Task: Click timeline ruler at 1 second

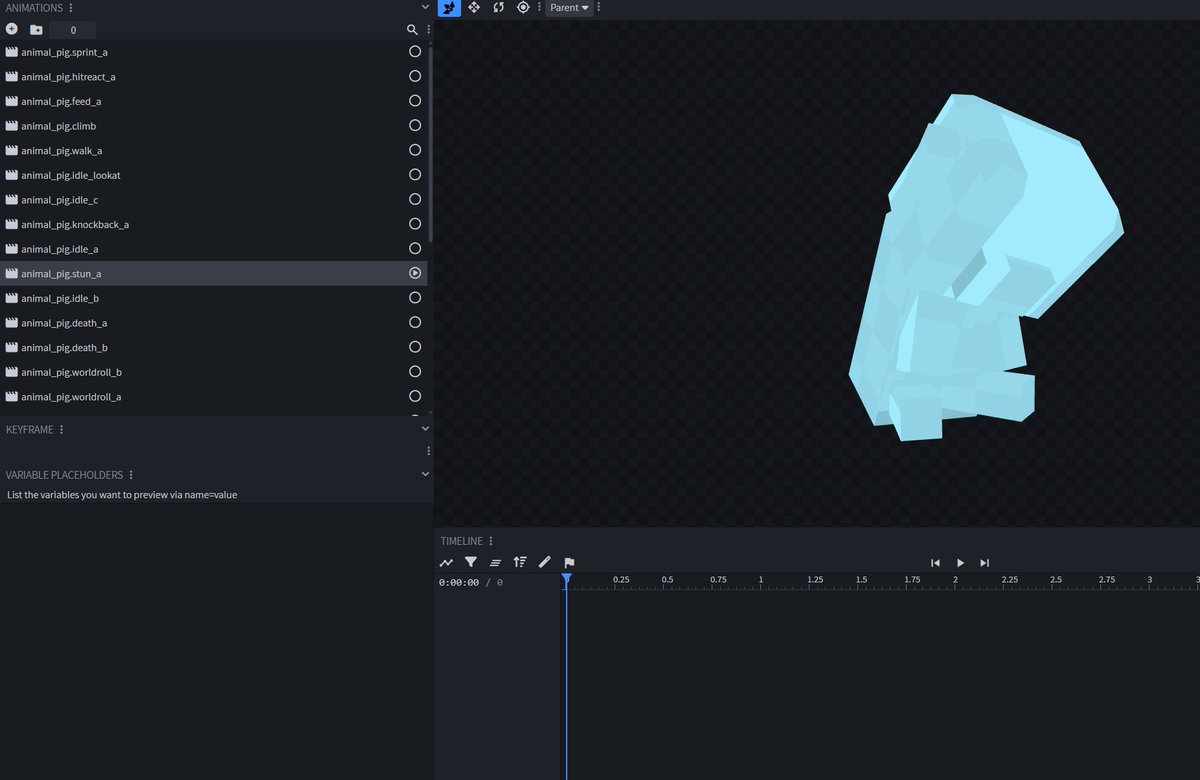Action: coord(761,581)
